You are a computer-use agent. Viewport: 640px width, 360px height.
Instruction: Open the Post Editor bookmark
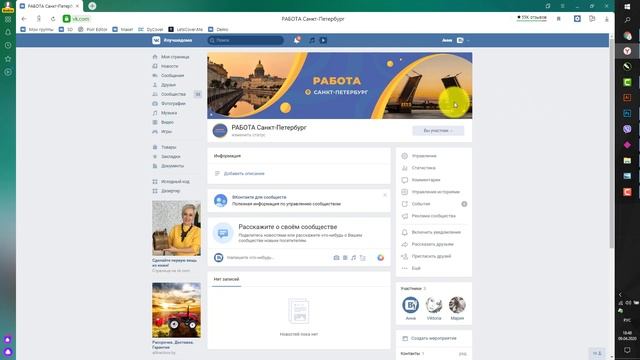pos(93,29)
